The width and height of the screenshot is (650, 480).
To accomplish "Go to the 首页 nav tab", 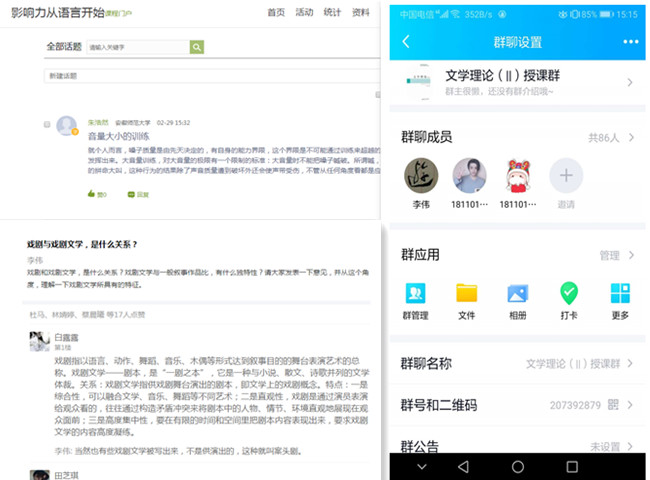I will 276,12.
